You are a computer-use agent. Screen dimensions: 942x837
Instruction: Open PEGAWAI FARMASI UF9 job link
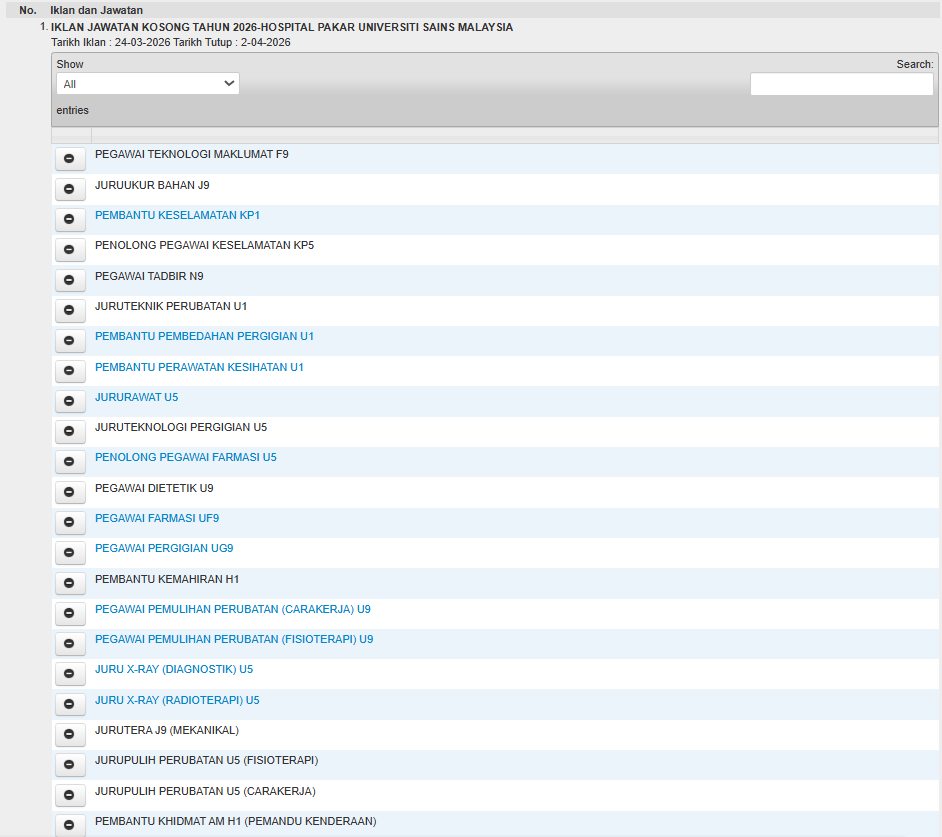click(157, 518)
